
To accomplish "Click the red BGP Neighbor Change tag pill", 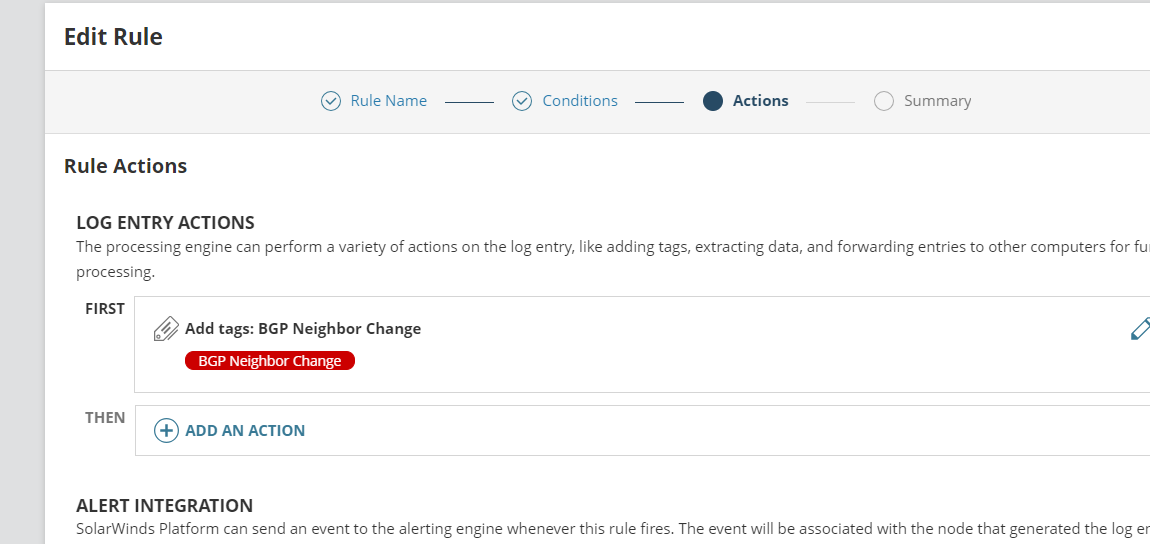I will 270,361.
